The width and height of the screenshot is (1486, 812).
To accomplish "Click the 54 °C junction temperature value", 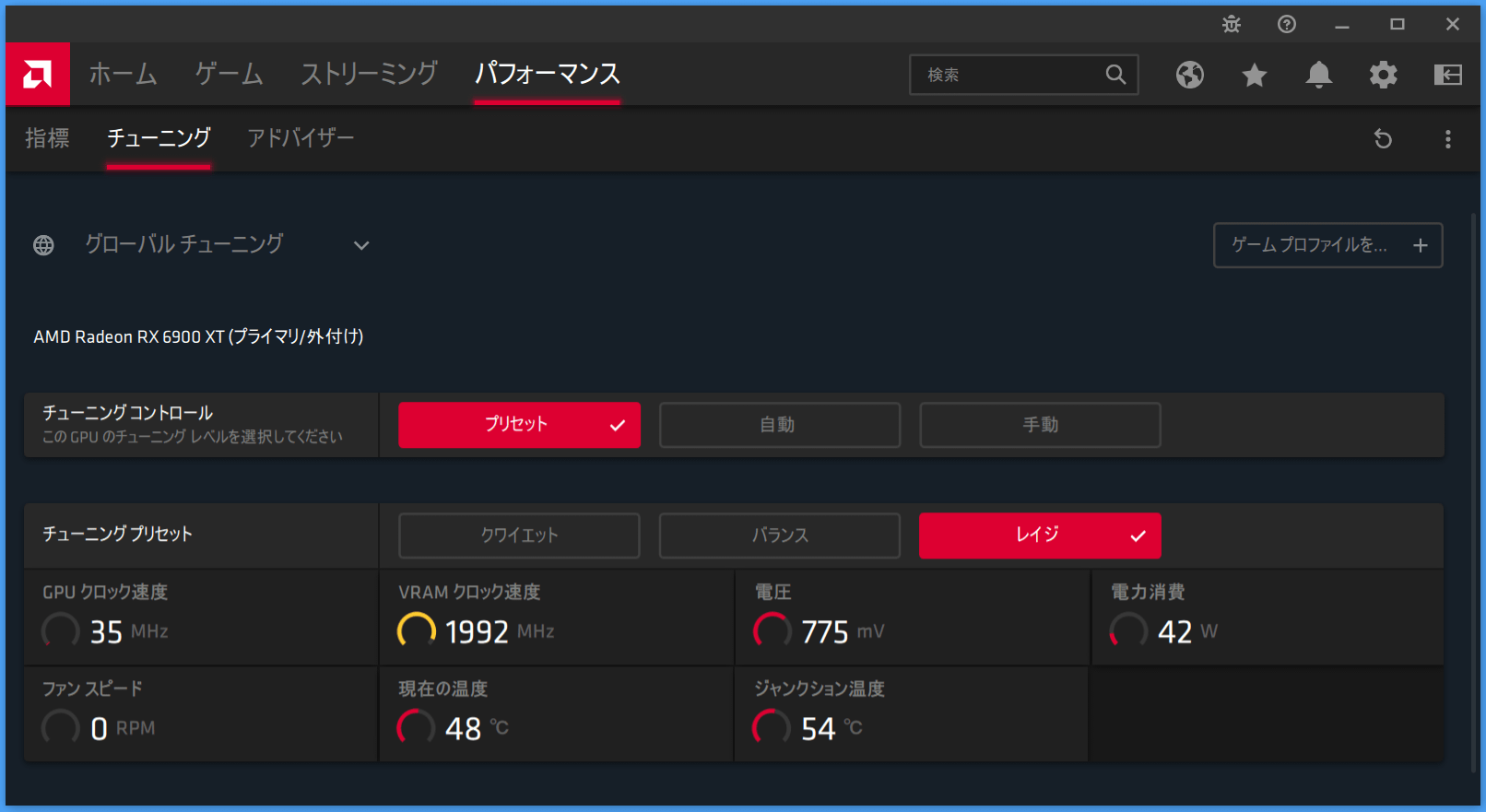I will (x=831, y=728).
